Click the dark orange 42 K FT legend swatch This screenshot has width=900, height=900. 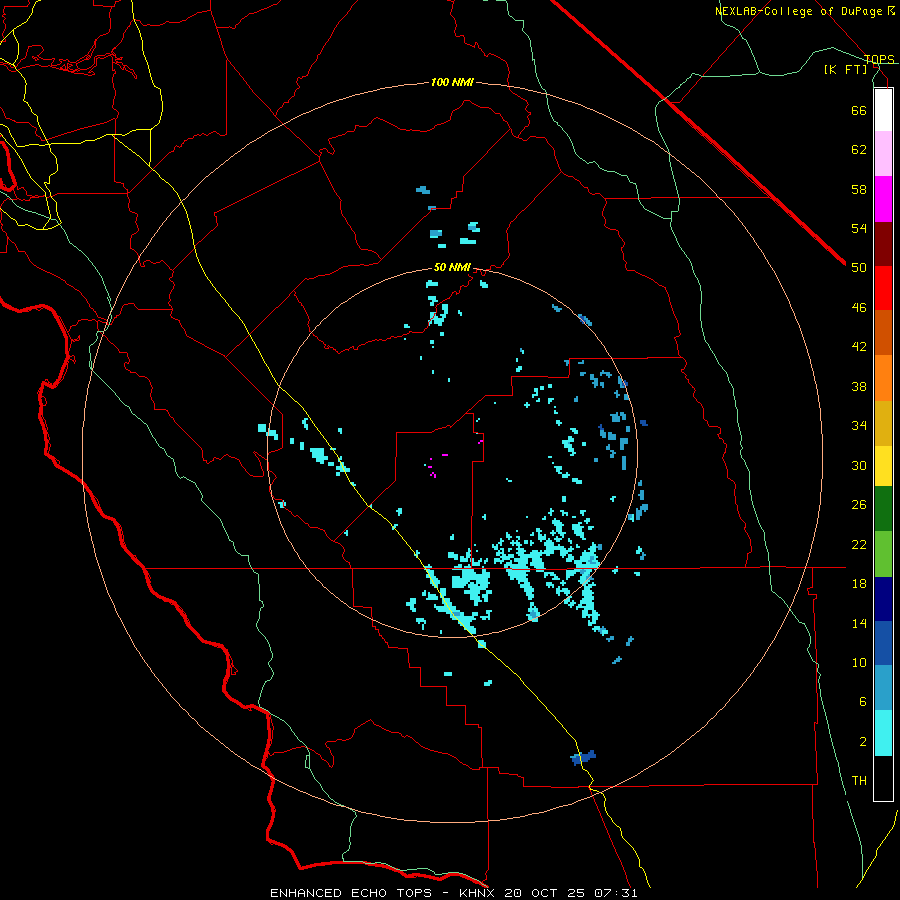883,333
